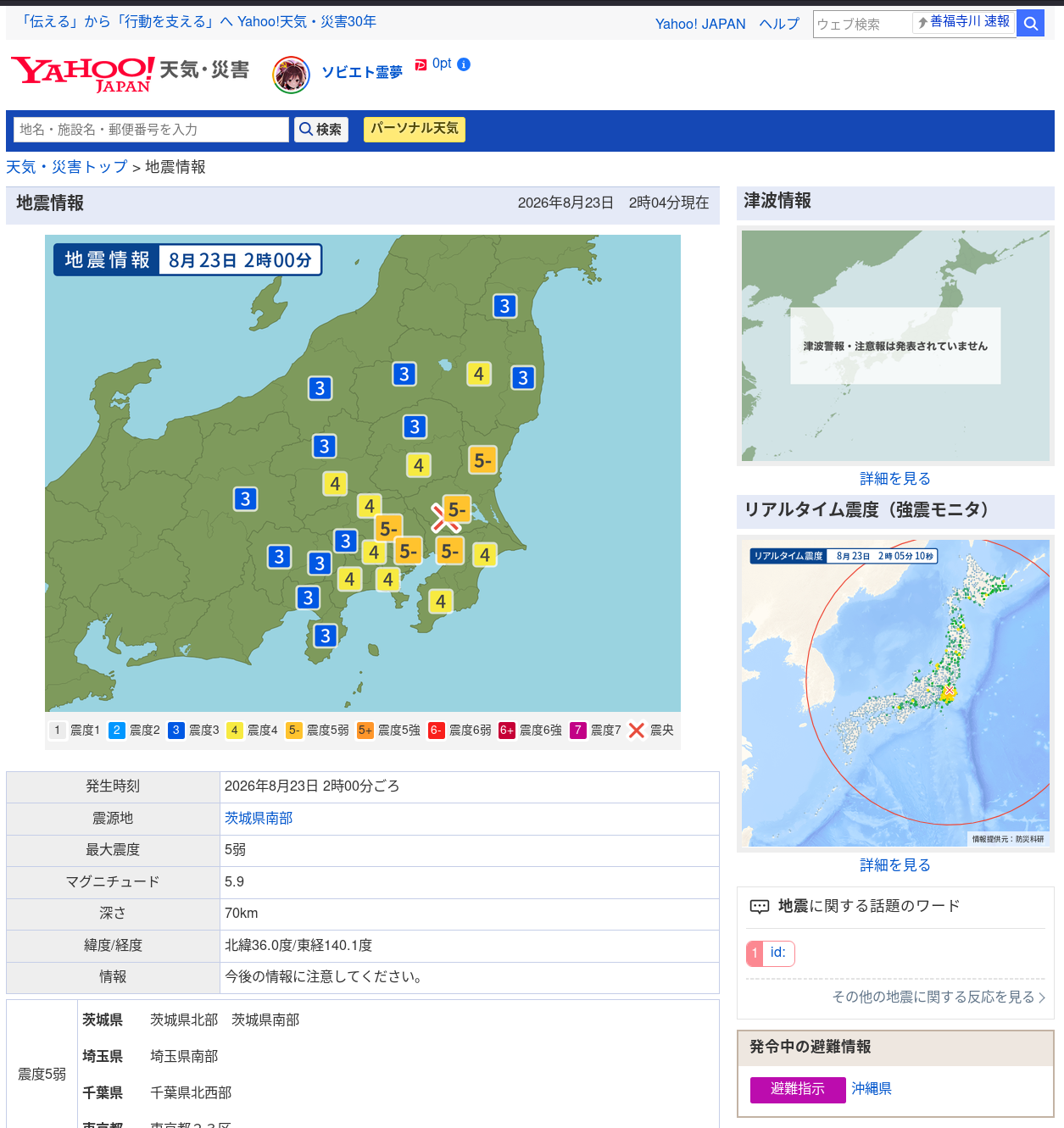View tsunami 詳細を見る link

895,479
